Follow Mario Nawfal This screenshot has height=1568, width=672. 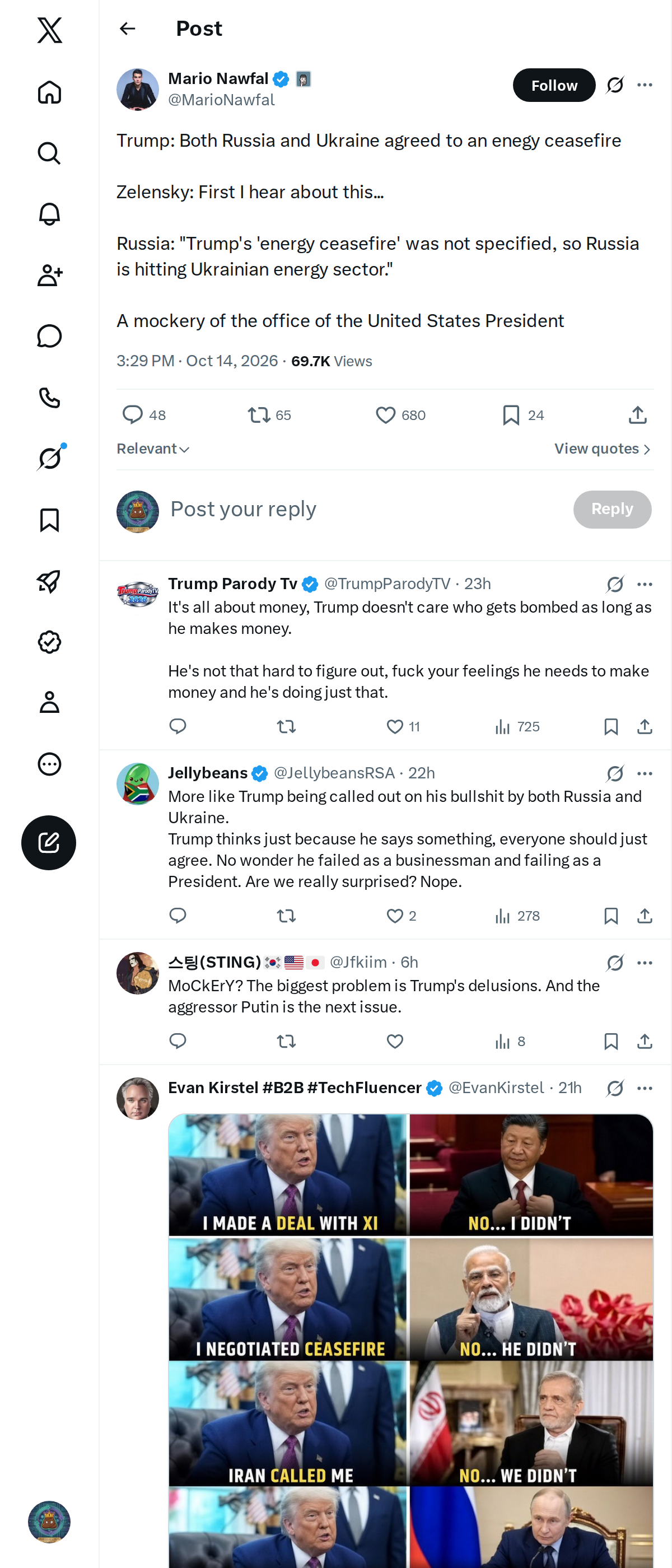click(554, 85)
